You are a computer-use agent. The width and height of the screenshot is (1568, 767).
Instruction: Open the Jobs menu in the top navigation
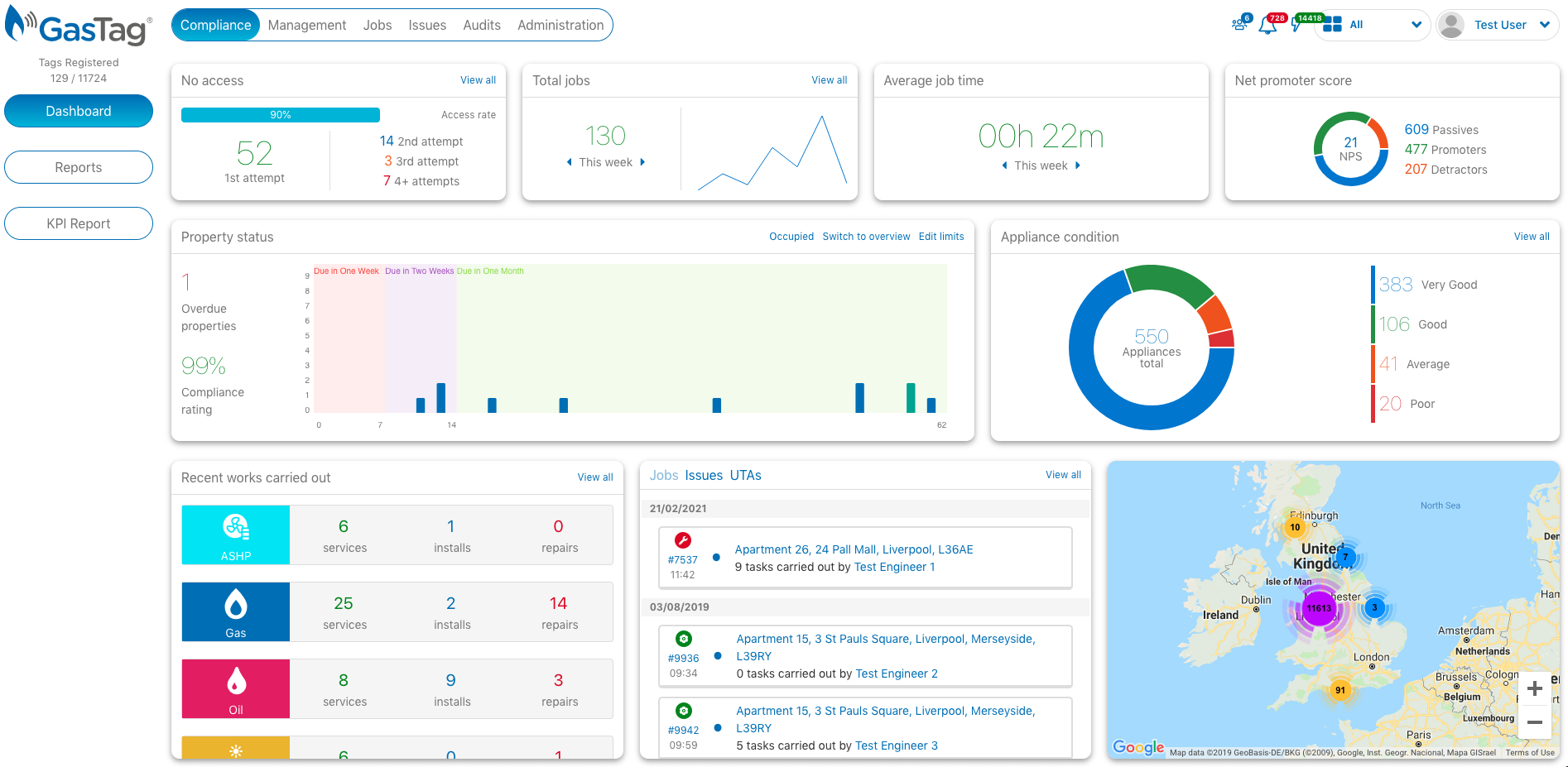378,25
